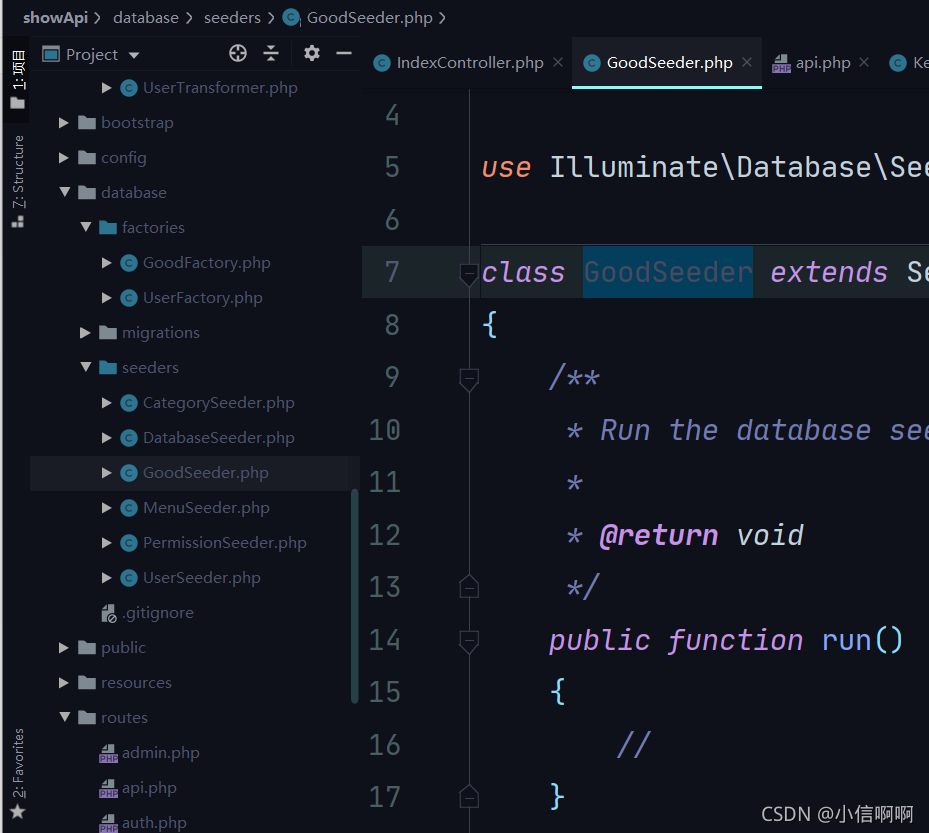Open the 1: Project tool window tab

tap(18, 79)
